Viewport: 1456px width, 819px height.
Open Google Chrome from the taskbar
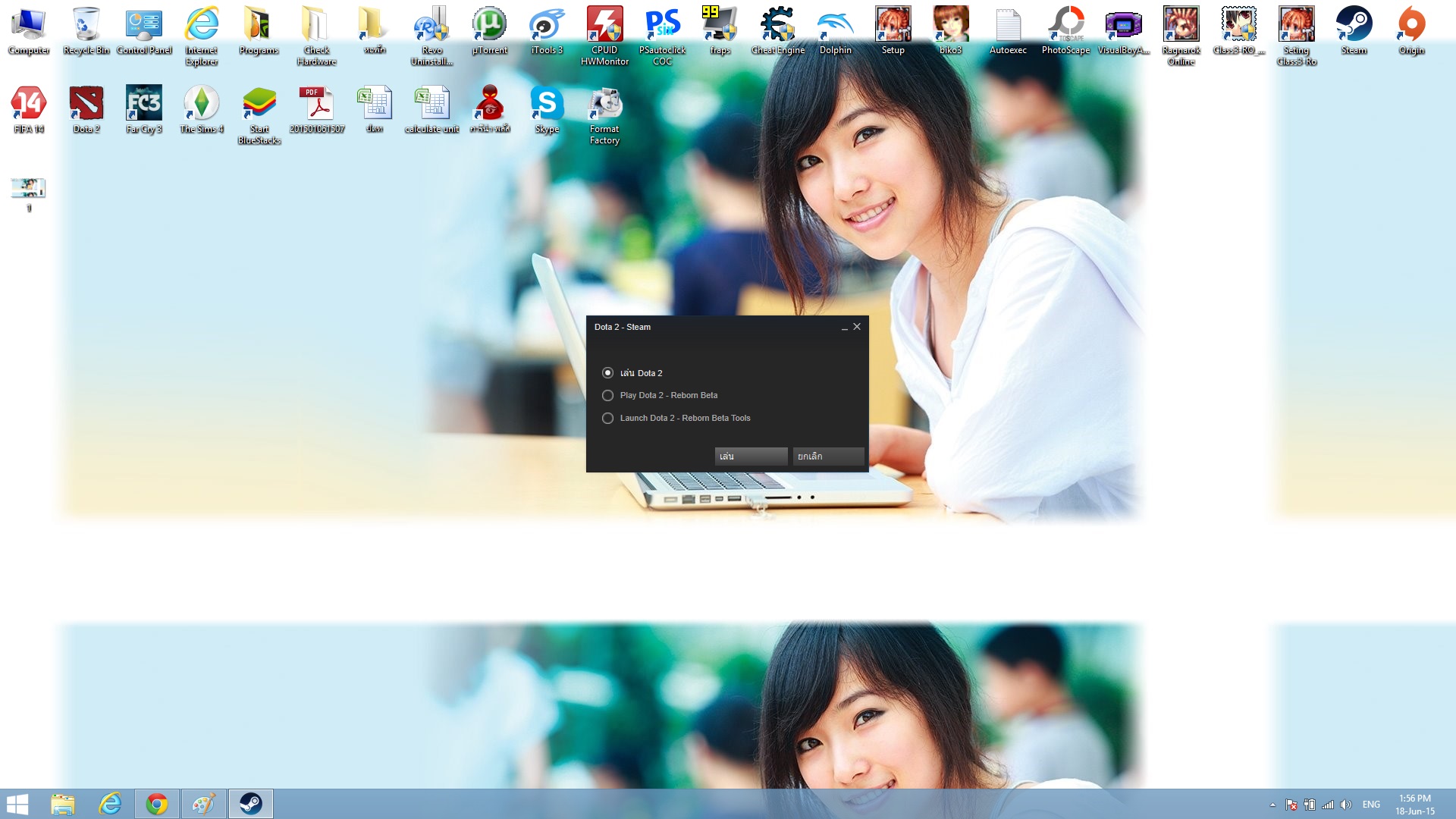[x=157, y=804]
